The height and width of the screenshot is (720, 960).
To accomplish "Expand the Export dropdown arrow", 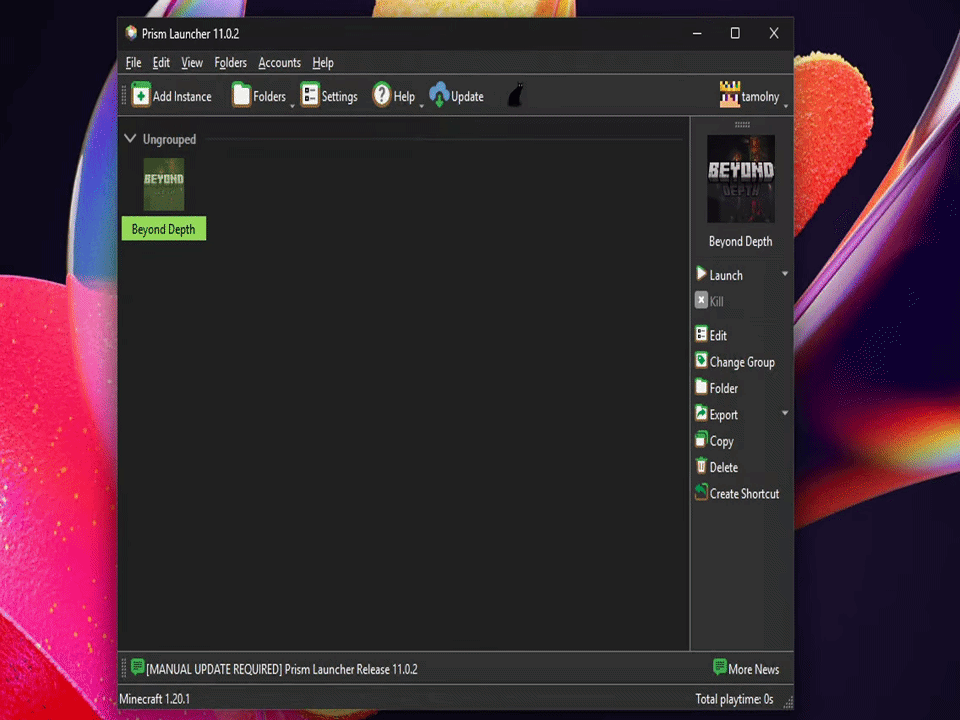I will pos(785,413).
